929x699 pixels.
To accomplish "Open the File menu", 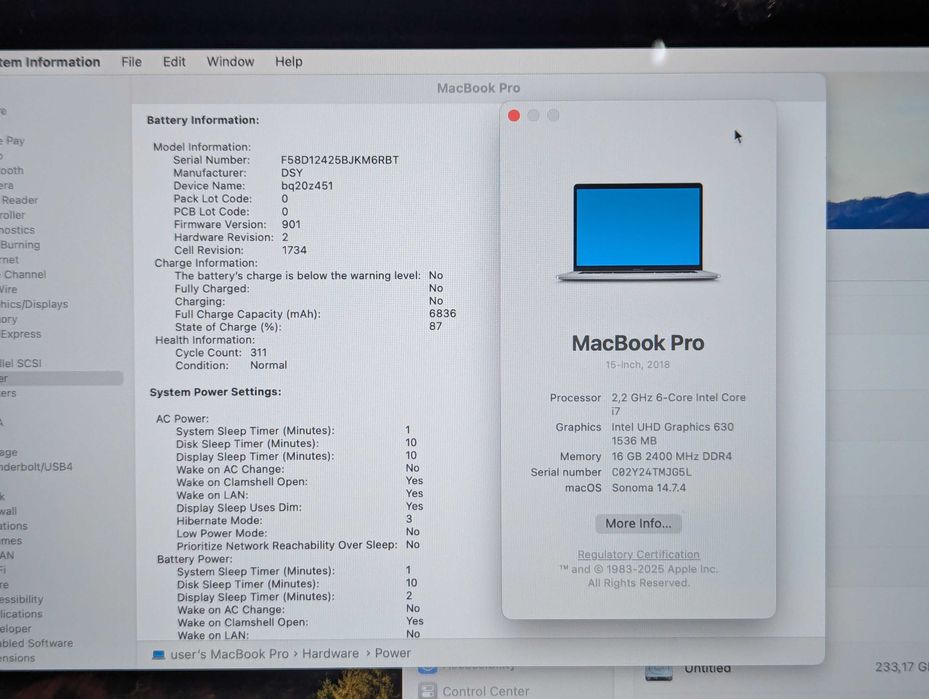I will tap(131, 62).
